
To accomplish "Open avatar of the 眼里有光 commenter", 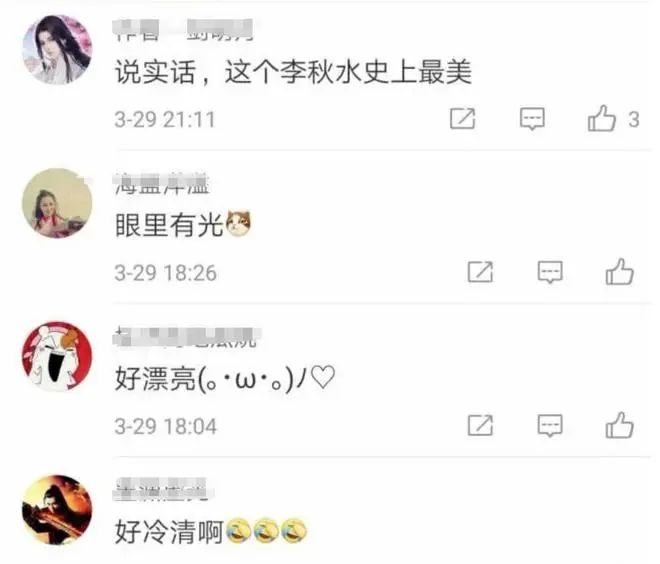I will [57, 203].
